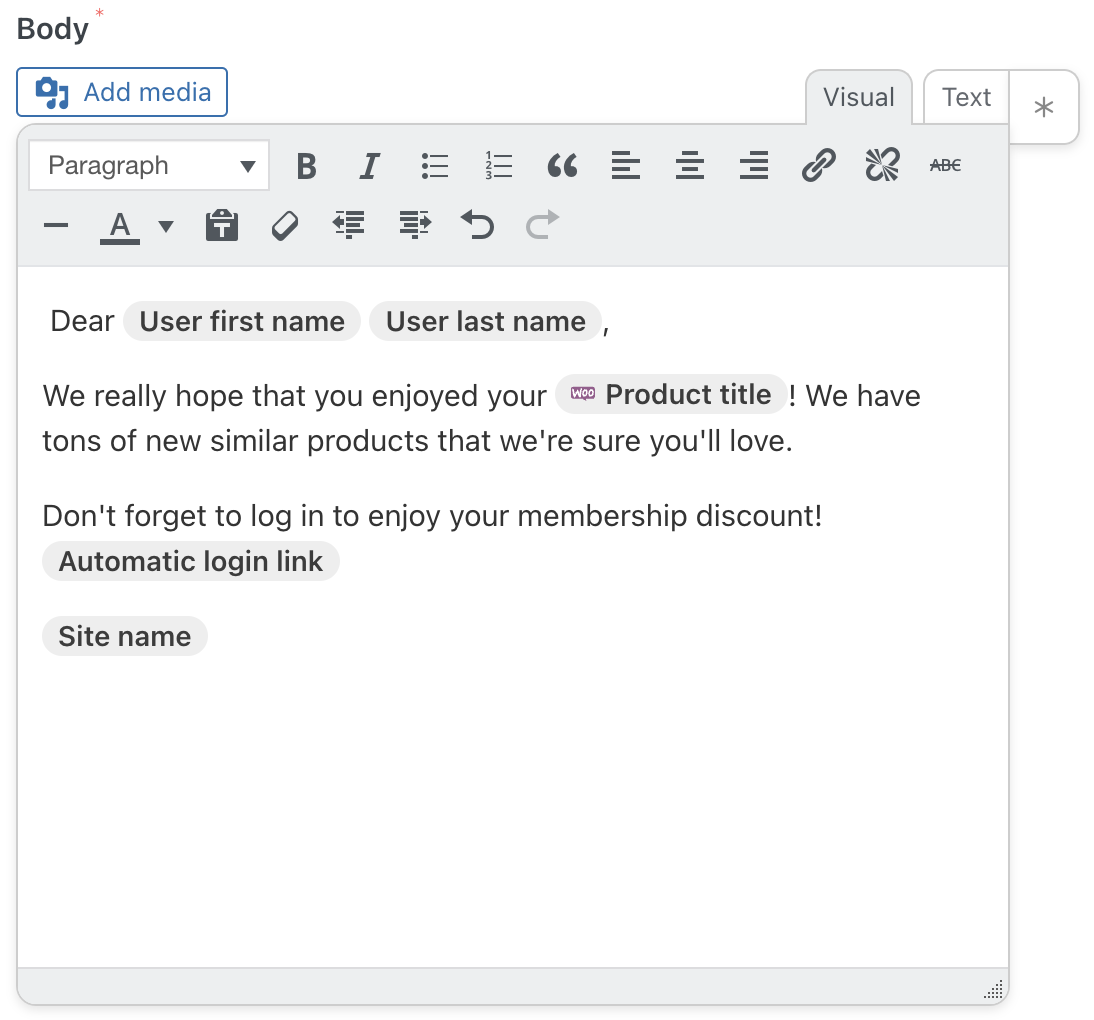
Task: Select the Automatic login link tag
Action: coord(190,562)
